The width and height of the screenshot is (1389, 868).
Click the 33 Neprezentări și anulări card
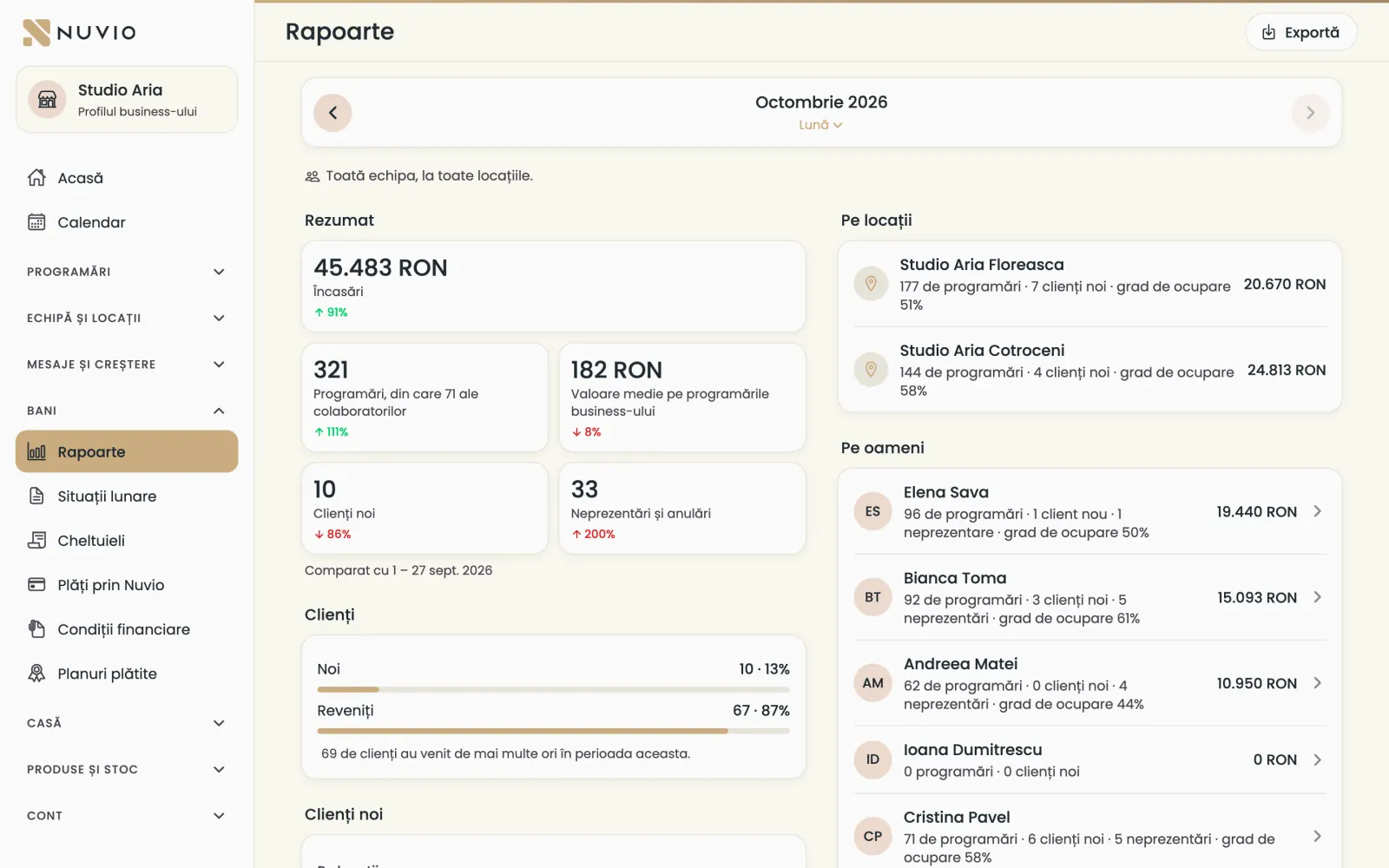coord(682,509)
